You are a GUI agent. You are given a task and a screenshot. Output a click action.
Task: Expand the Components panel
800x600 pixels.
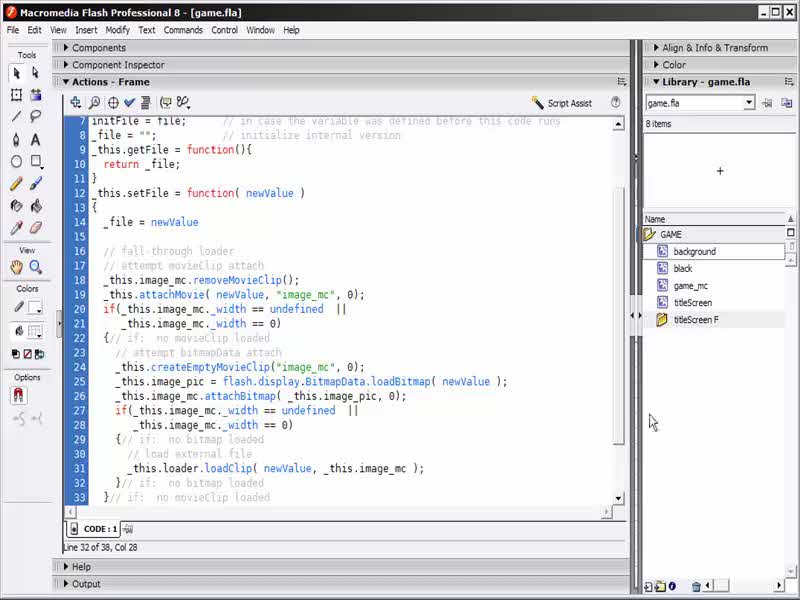click(x=98, y=48)
